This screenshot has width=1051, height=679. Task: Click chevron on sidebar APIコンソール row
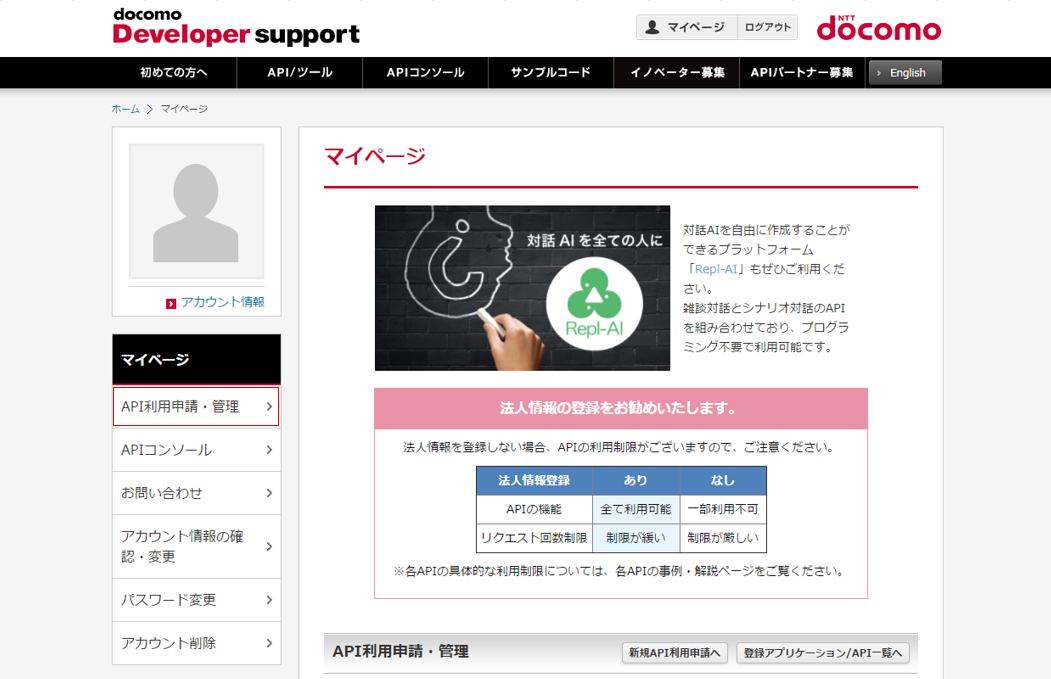tap(269, 450)
